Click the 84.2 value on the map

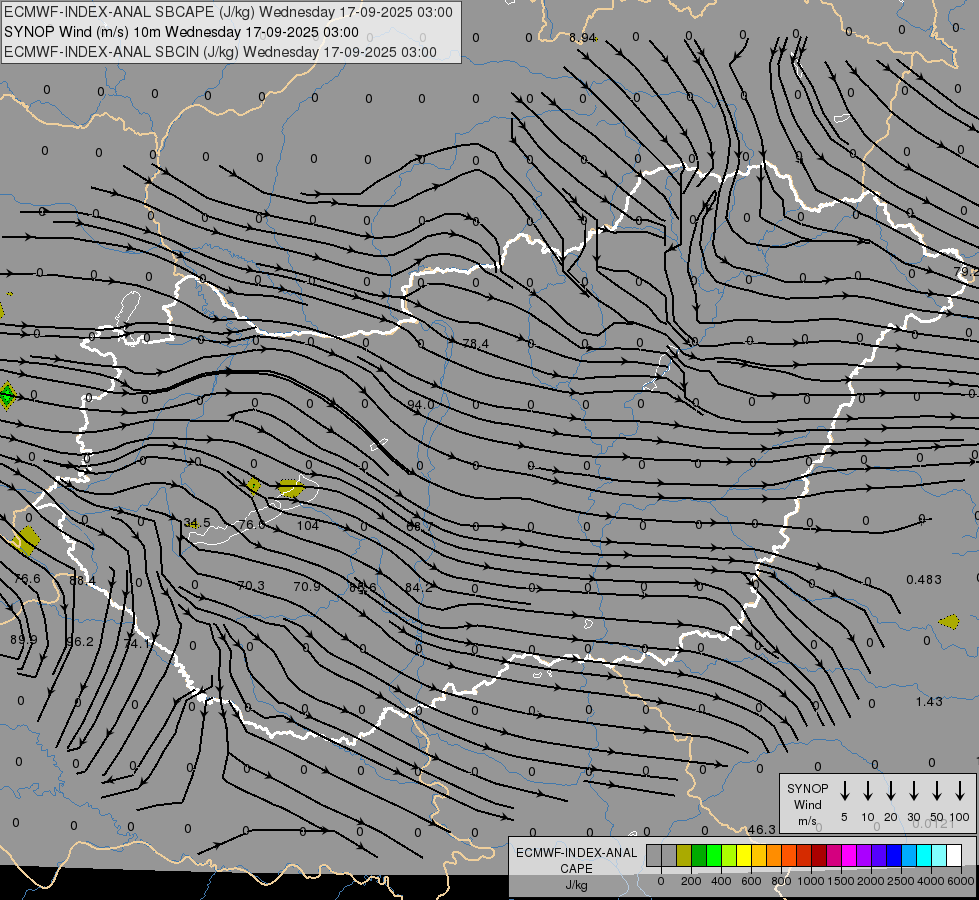coord(418,588)
